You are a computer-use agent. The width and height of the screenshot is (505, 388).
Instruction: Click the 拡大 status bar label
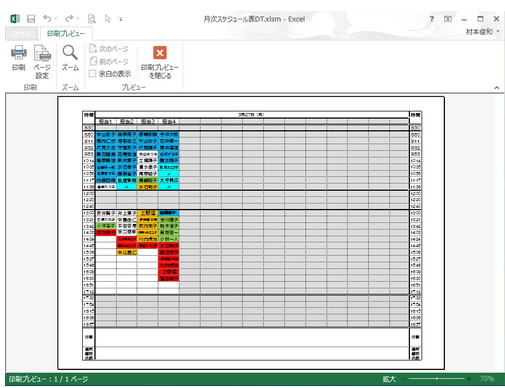pyautogui.click(x=389, y=379)
